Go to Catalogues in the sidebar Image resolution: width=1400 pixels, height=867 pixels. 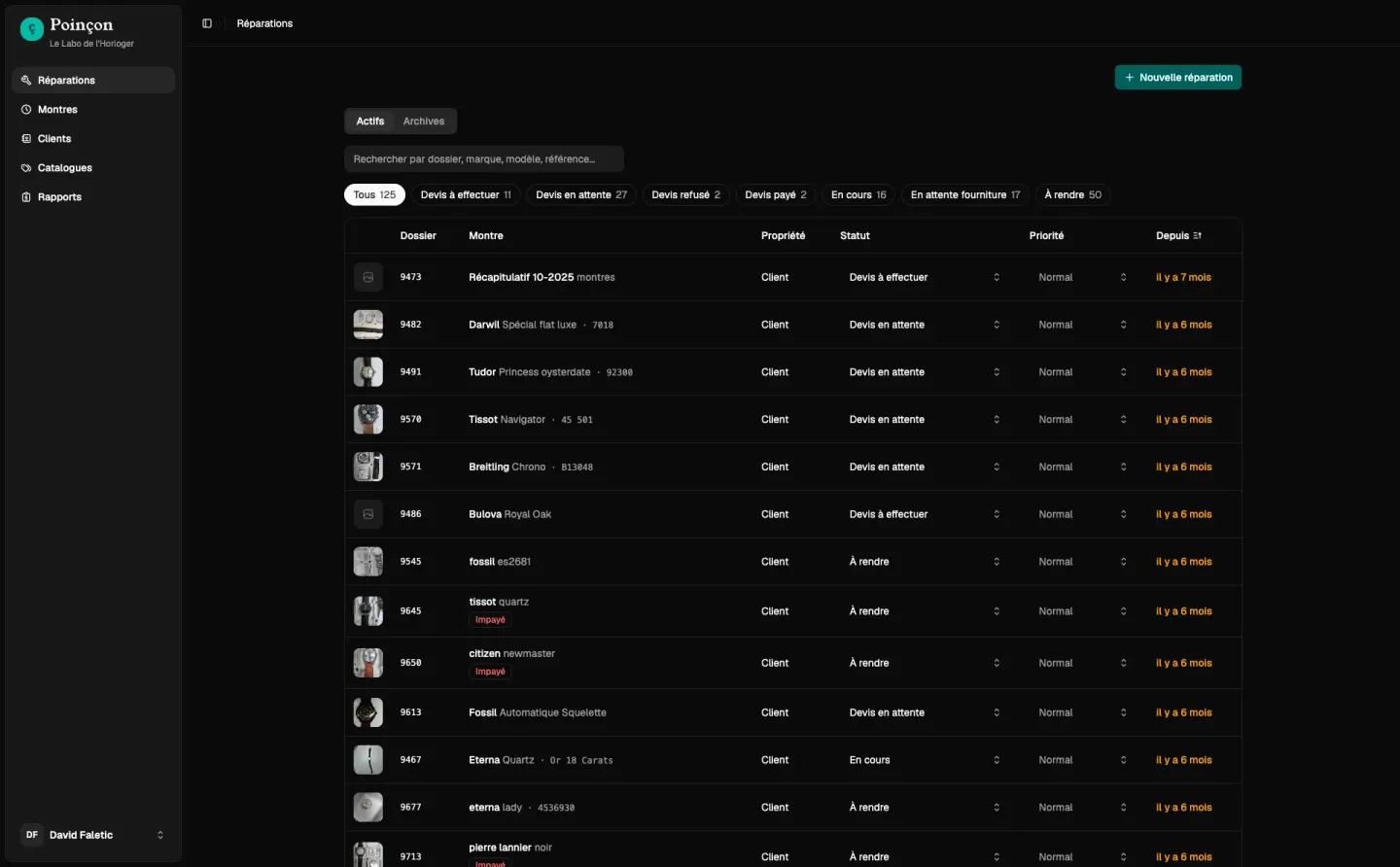pyautogui.click(x=93, y=168)
